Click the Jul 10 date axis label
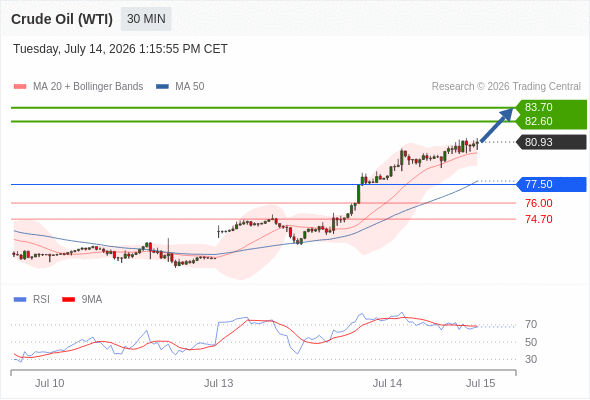This screenshot has width=590, height=400. 50,383
